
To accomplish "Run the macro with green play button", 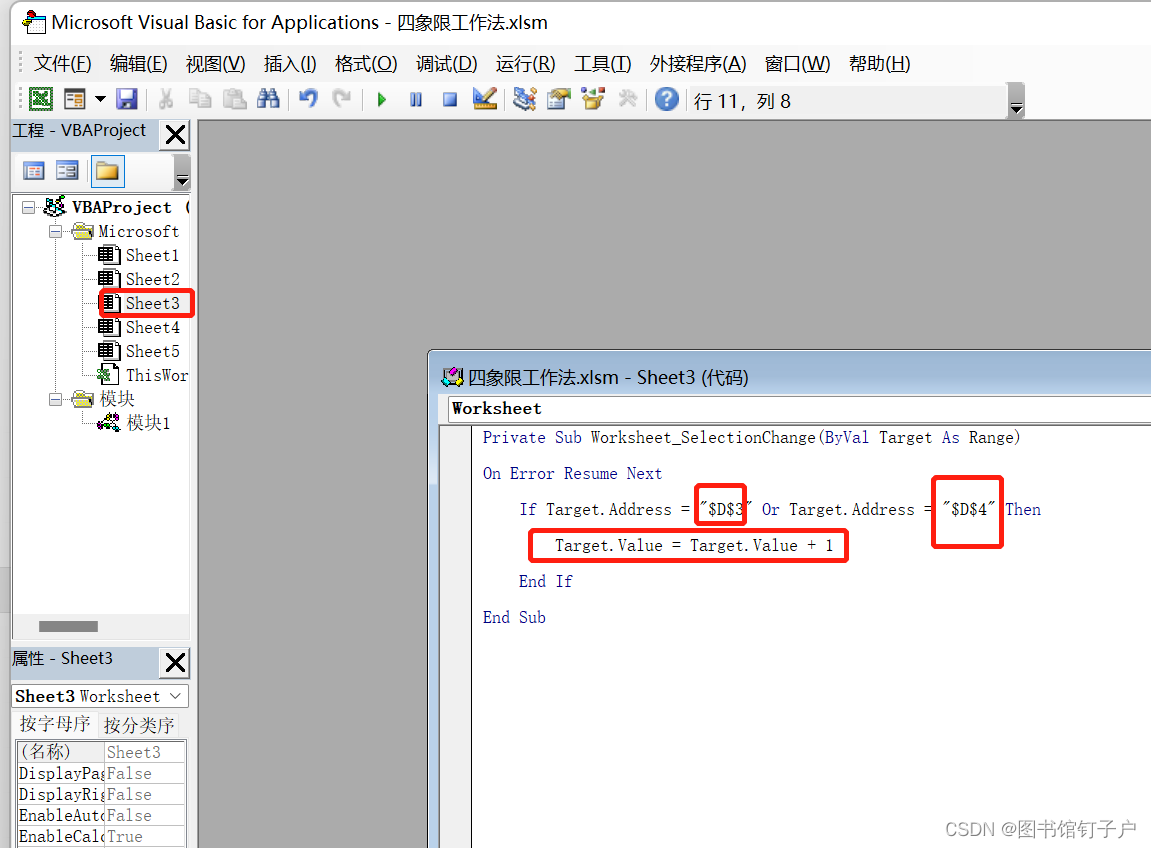I will point(382,99).
